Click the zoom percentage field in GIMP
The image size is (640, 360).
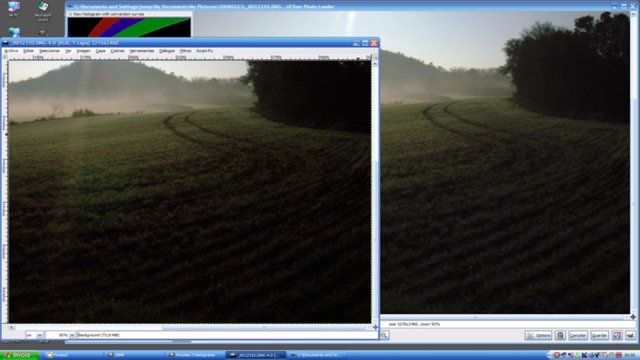click(x=58, y=335)
